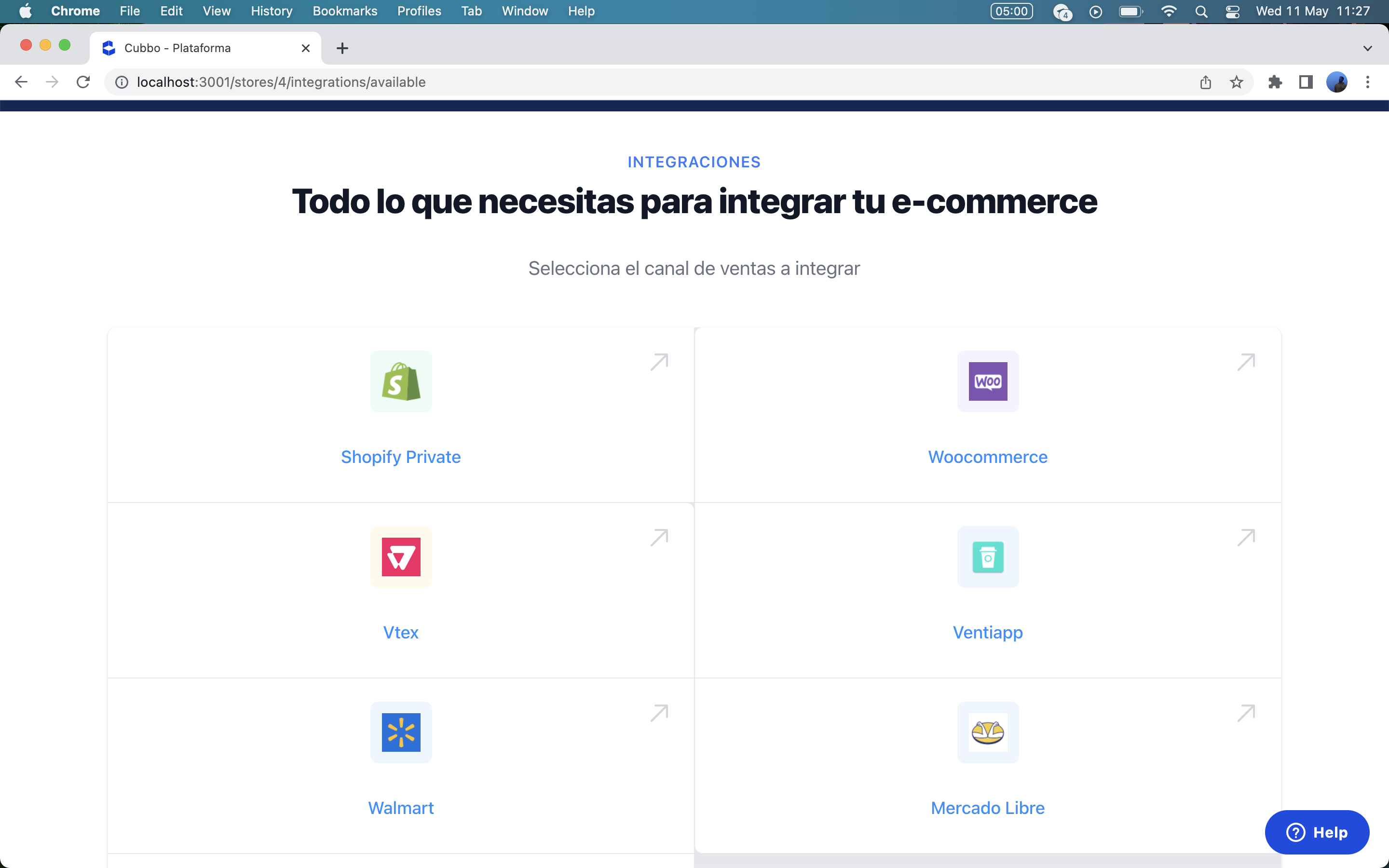Screen dimensions: 1389x868
Task: Click the Shopify bag logo icon
Action: [x=401, y=381]
